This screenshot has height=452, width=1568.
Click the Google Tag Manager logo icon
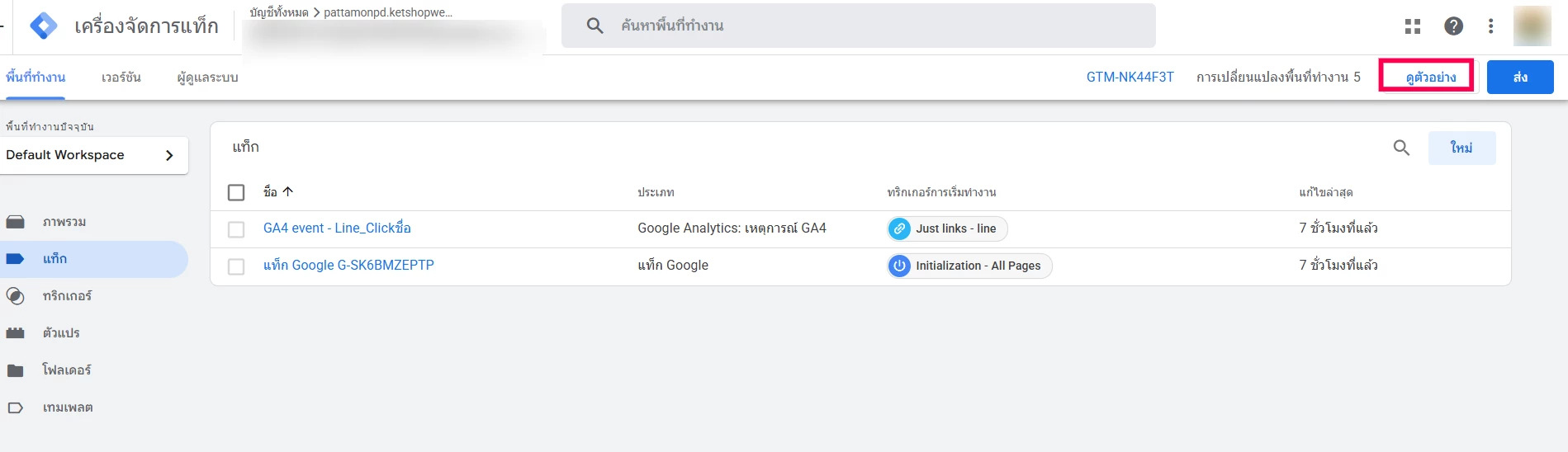pyautogui.click(x=44, y=26)
